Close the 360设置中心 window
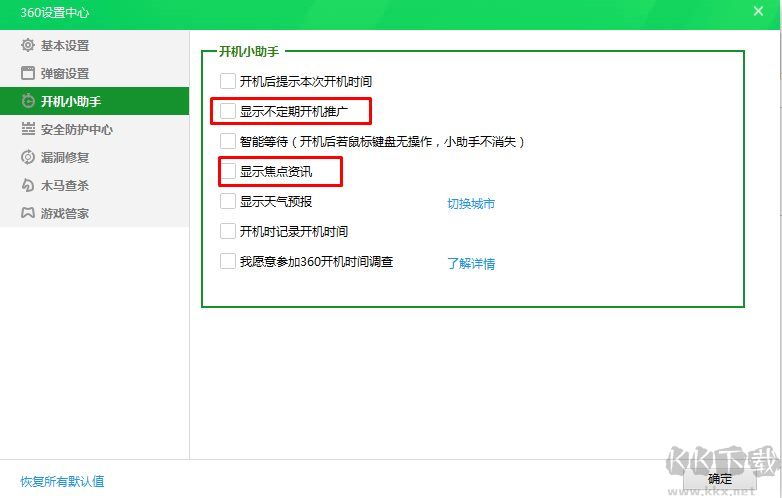Screen dimensions: 782x498 [758, 11]
